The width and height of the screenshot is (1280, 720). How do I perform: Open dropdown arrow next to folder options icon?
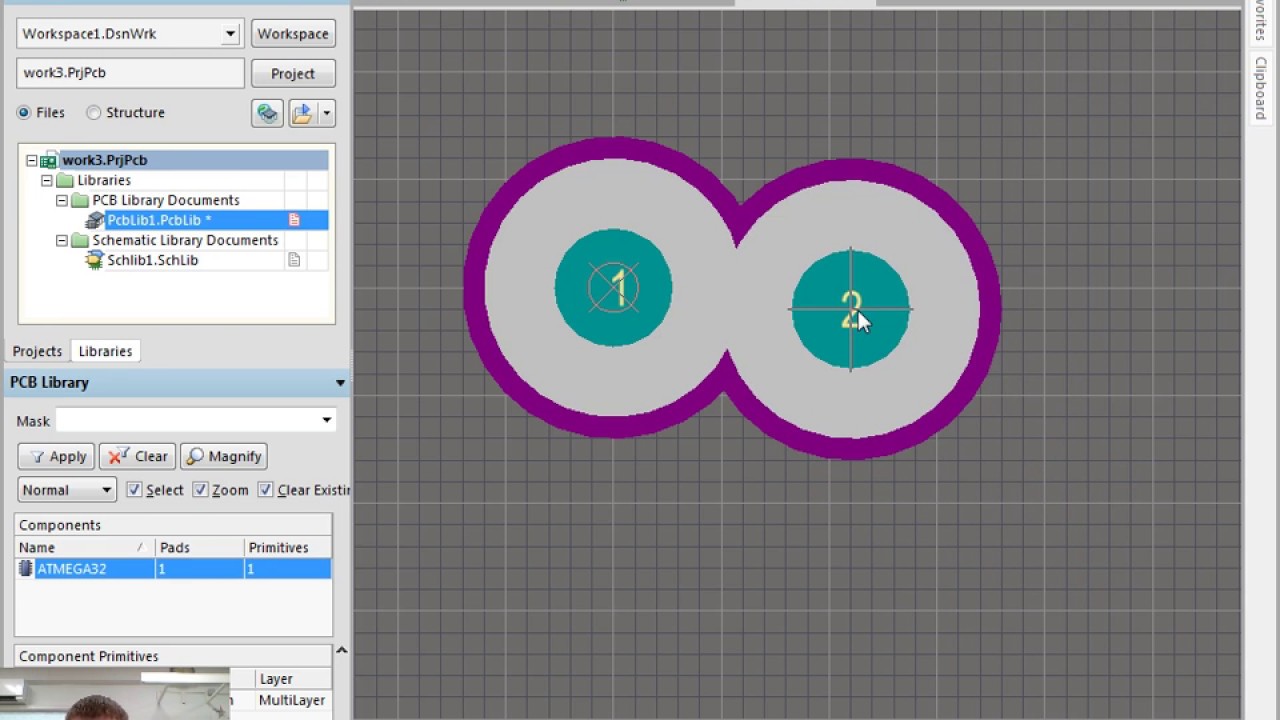[x=326, y=113]
